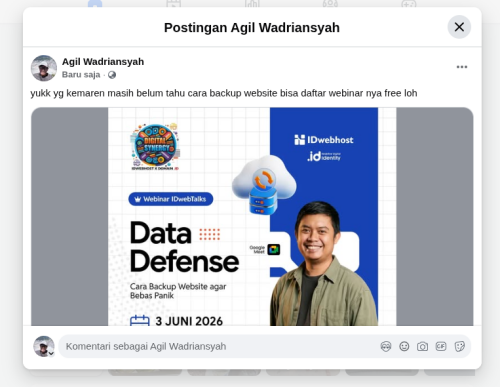Screen dimensions: 500x387
Task: Open the Agil Wadriansyah author name link
Action: coord(103,62)
